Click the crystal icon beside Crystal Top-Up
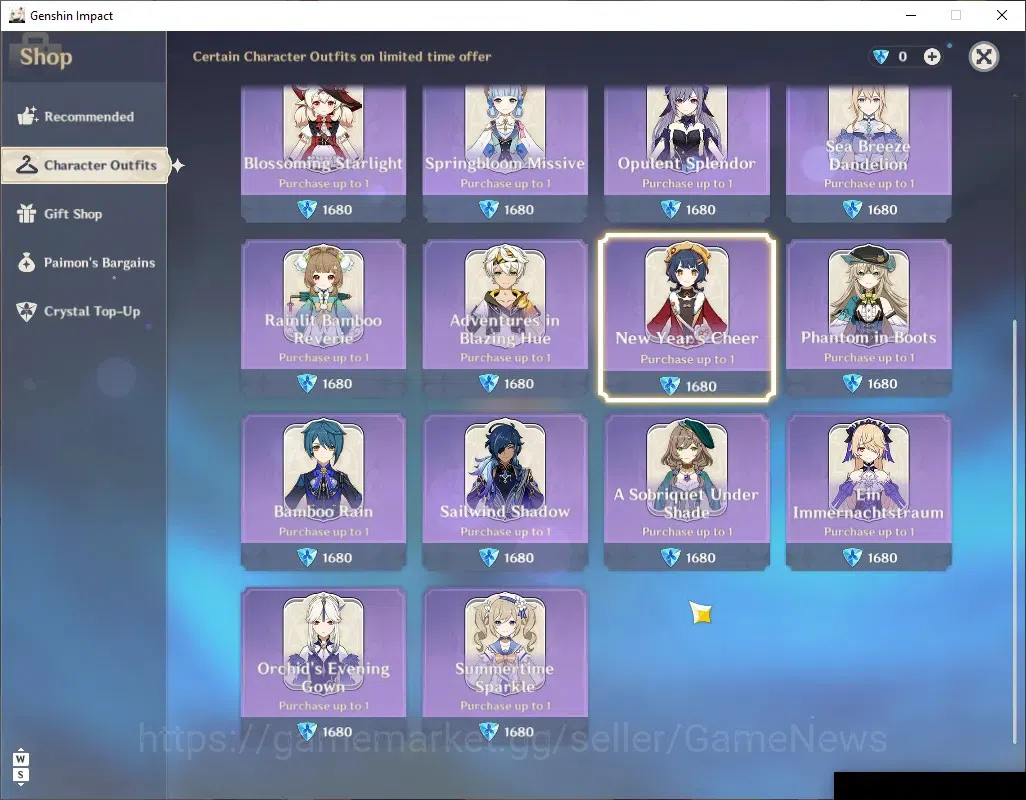This screenshot has height=800, width=1026. [26, 311]
